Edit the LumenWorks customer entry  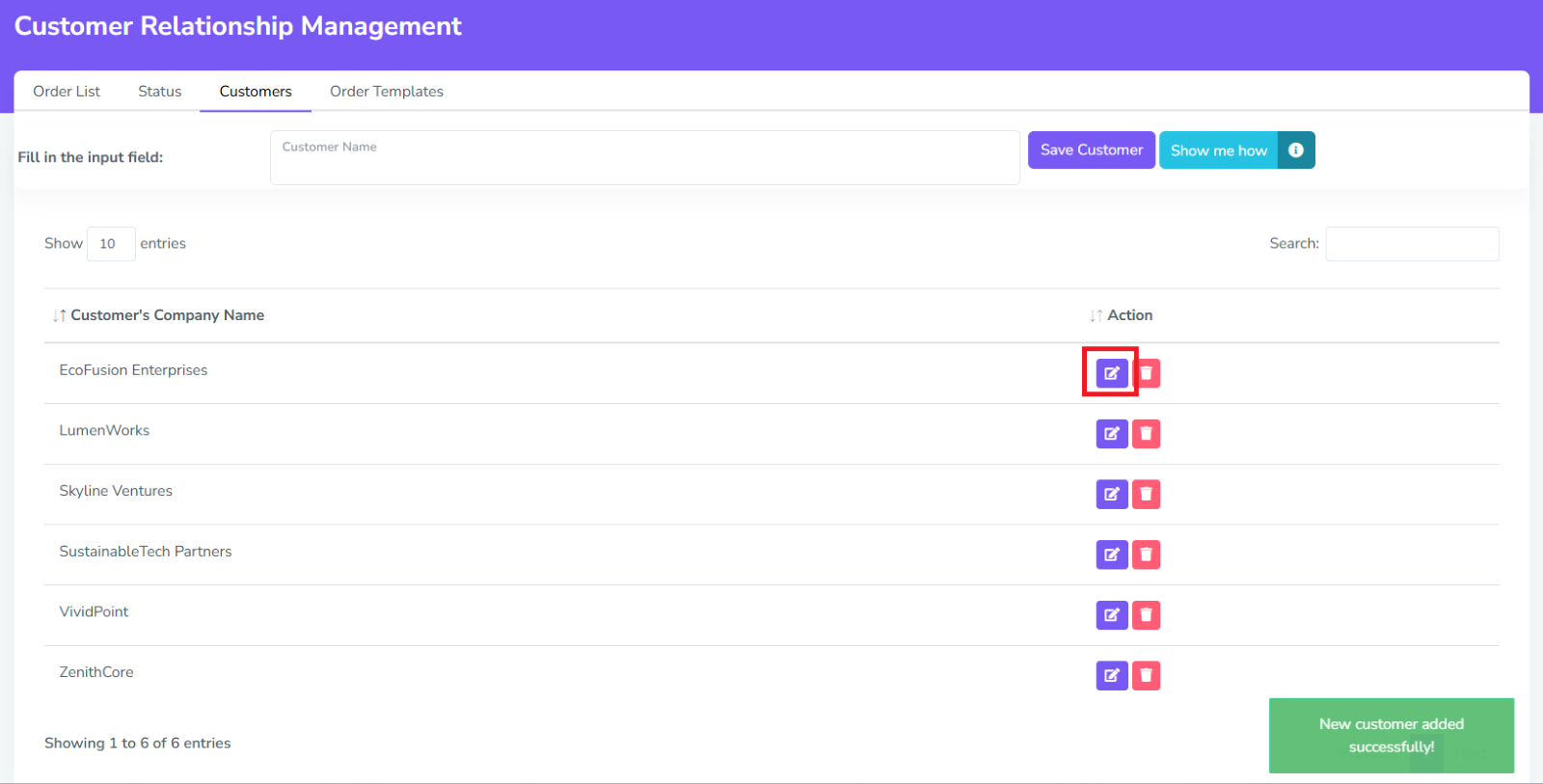click(x=1111, y=434)
